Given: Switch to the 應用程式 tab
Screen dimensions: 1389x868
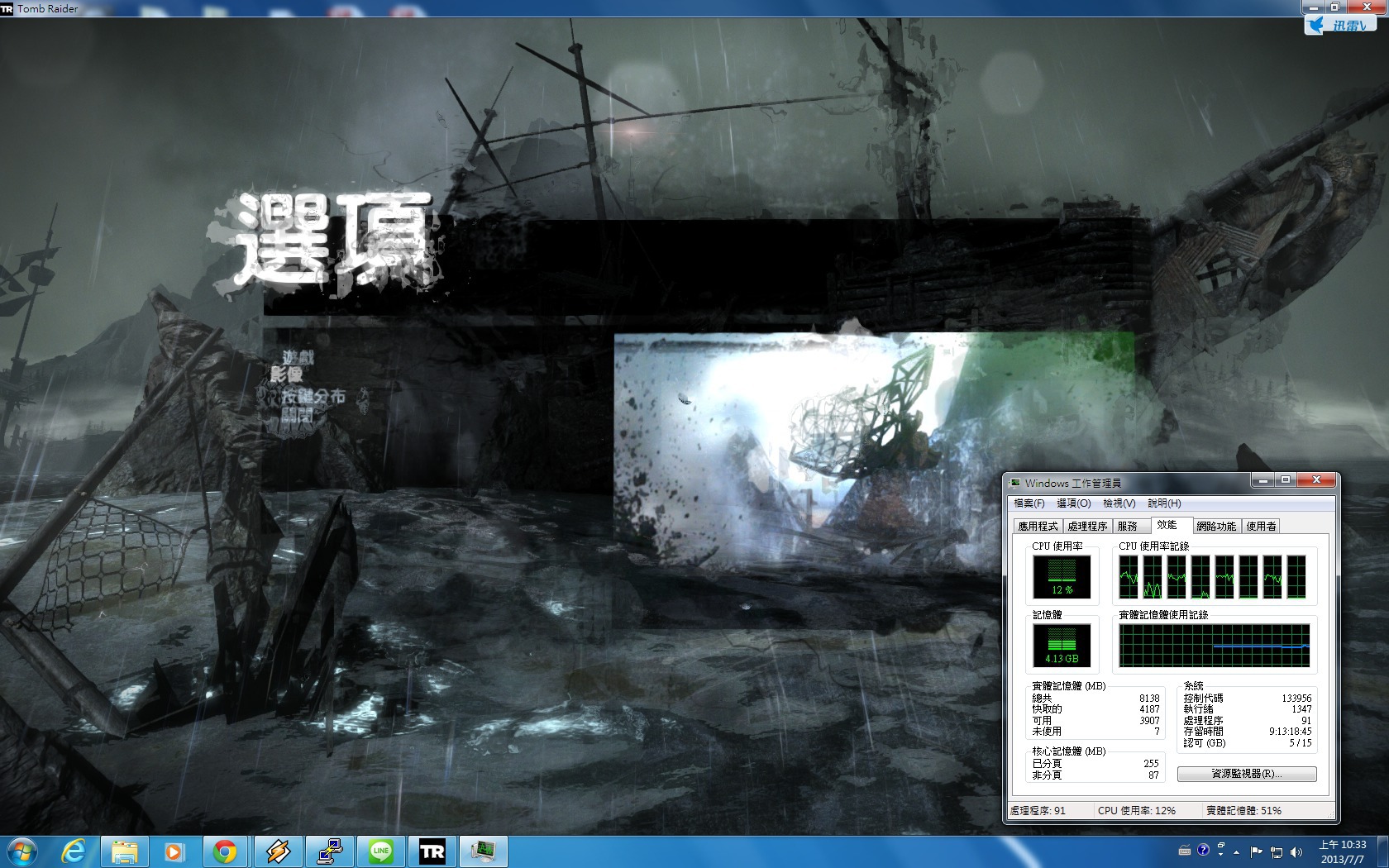Looking at the screenshot, I should (1038, 527).
